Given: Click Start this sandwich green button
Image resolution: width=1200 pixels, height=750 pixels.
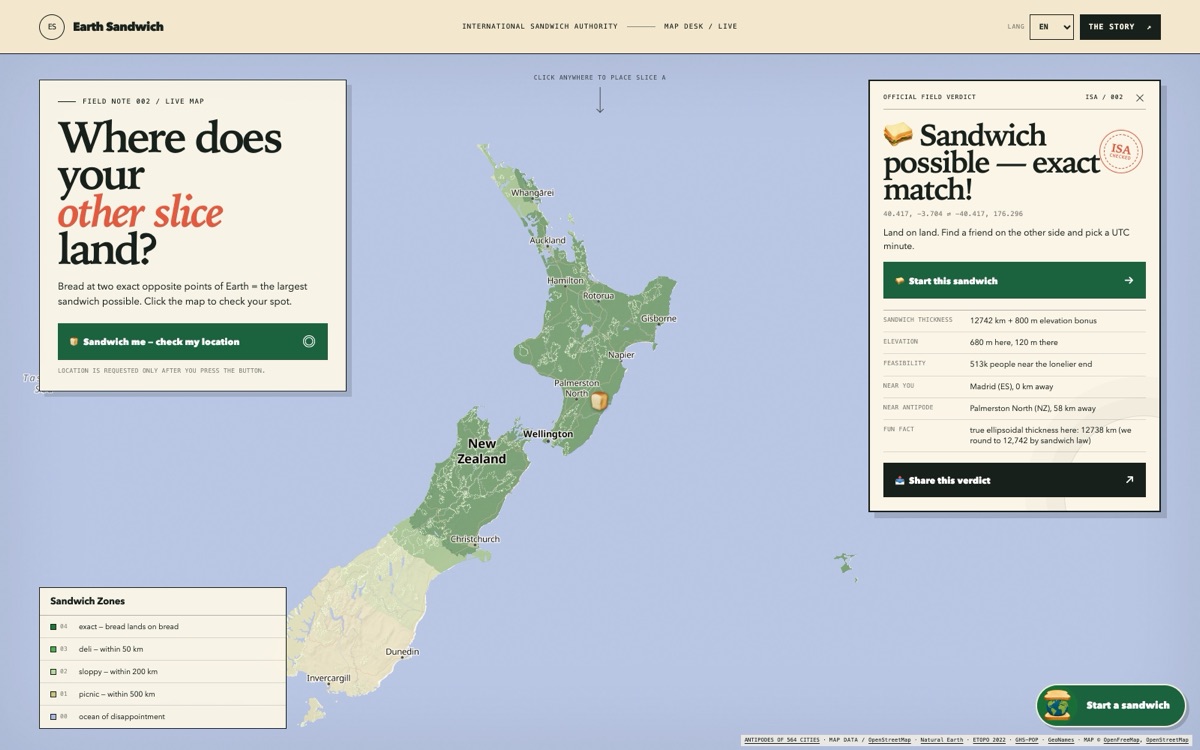Looking at the screenshot, I should click(x=1014, y=281).
